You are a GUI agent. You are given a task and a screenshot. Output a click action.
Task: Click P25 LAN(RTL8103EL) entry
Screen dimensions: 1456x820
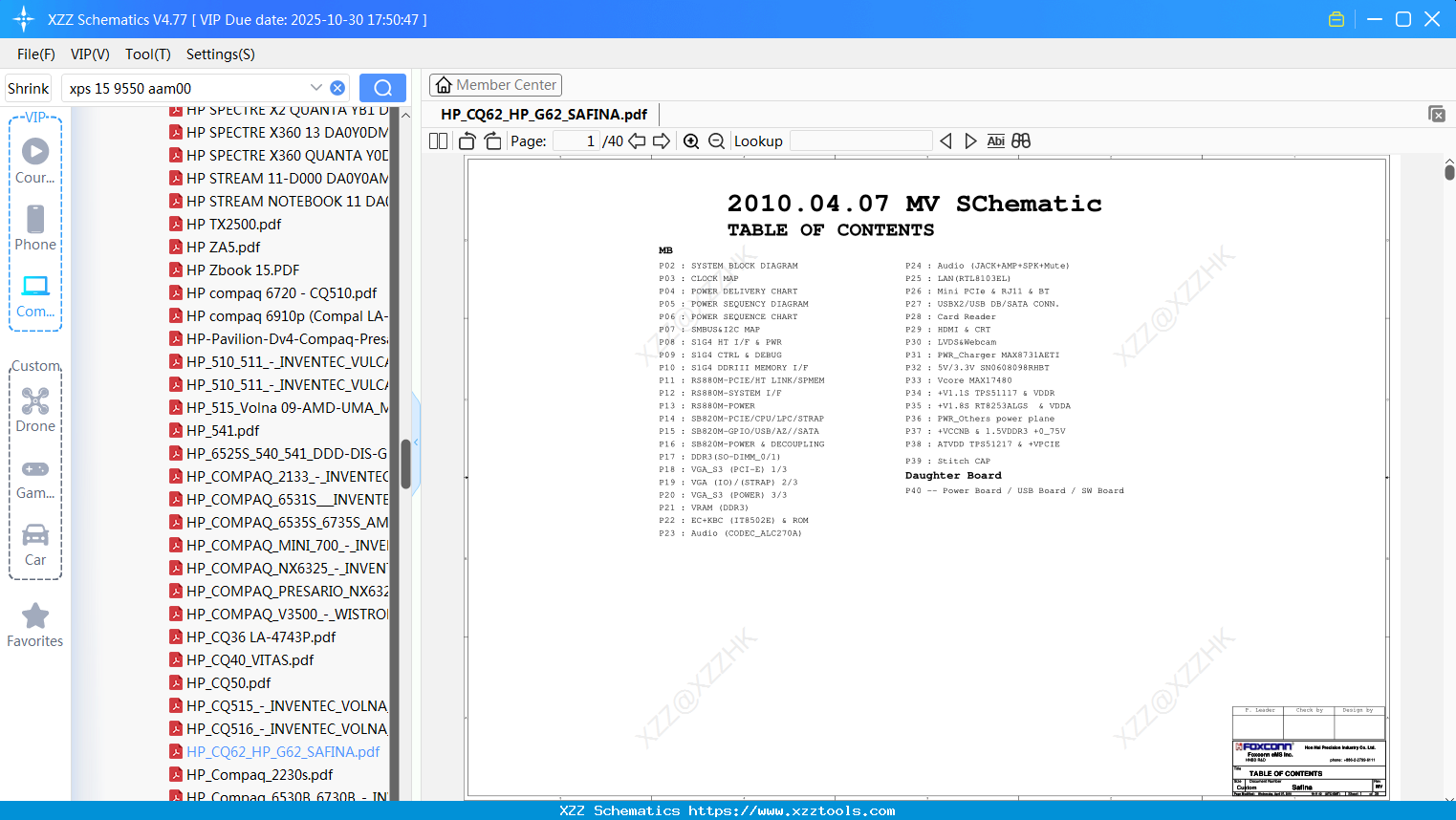[x=958, y=278]
